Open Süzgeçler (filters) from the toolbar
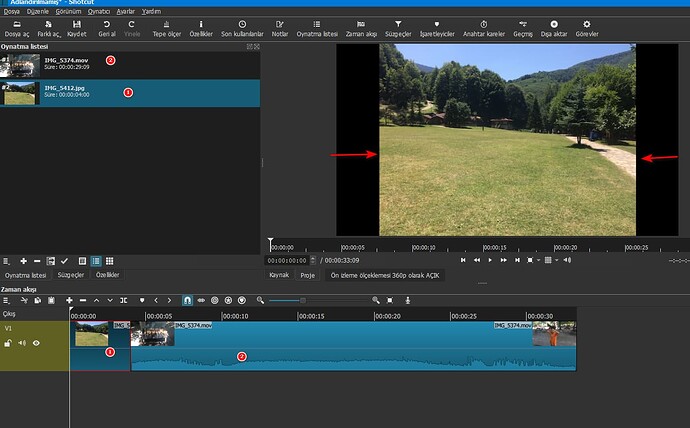 tap(398, 29)
